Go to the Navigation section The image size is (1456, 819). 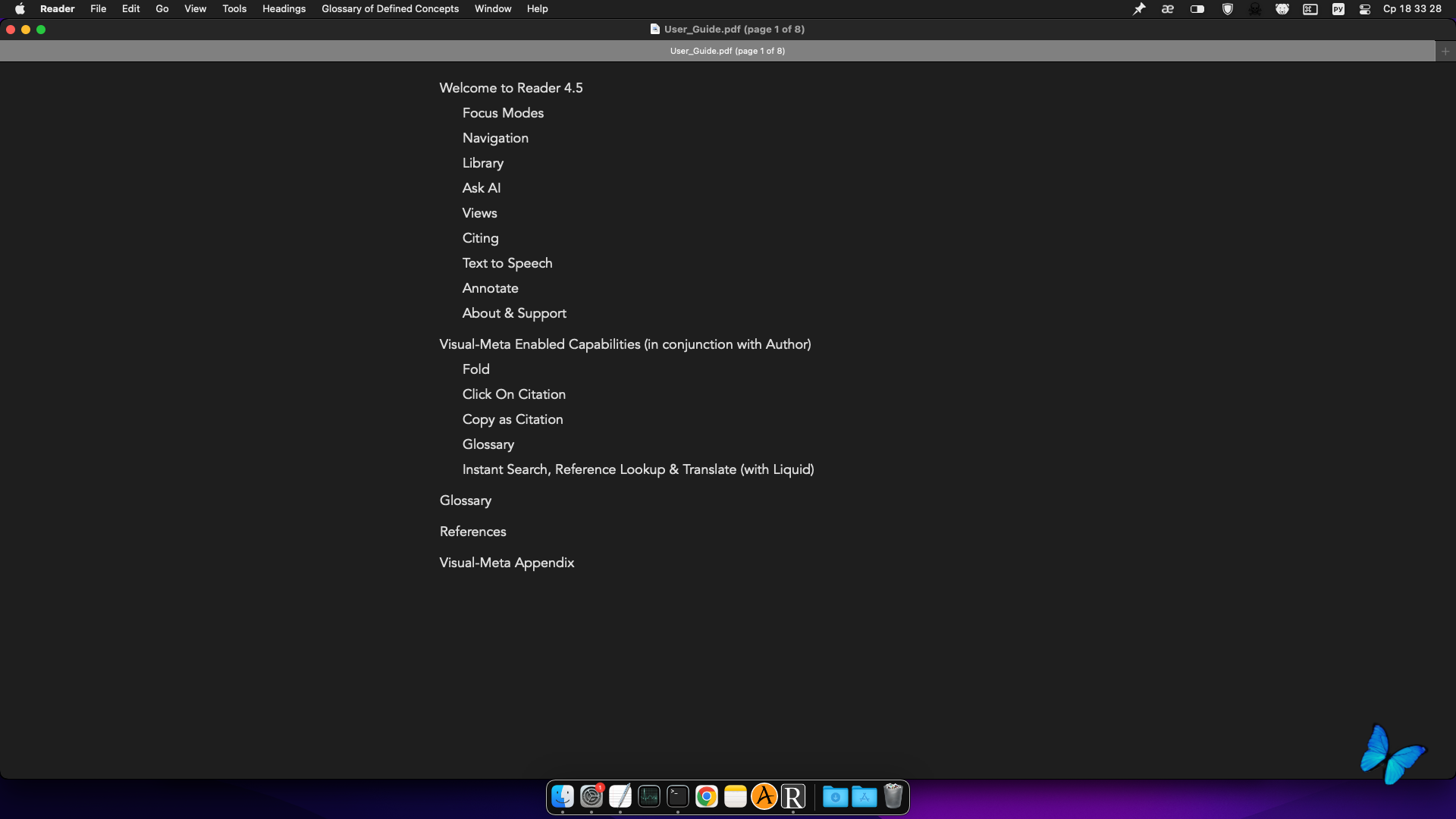coord(495,138)
